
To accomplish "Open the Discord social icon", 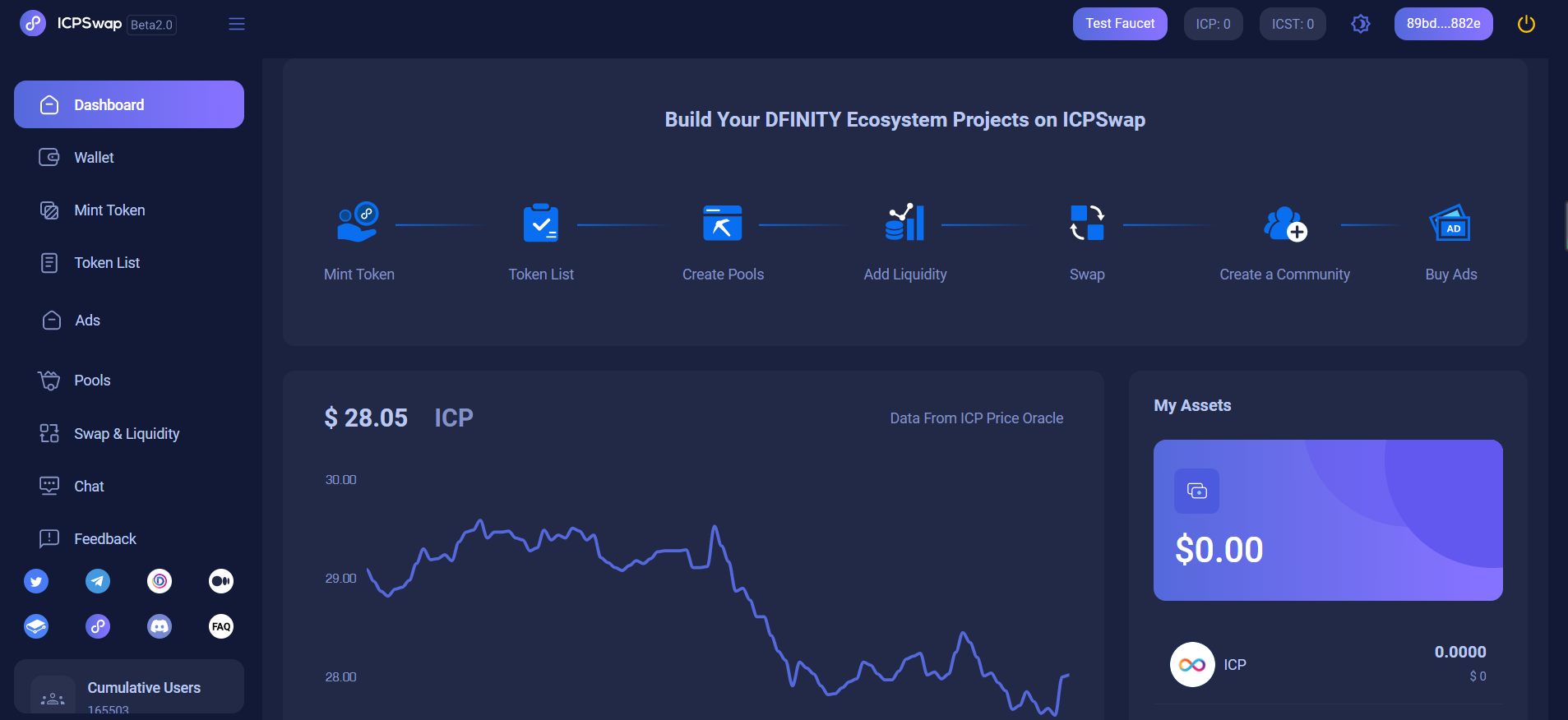I will (160, 626).
